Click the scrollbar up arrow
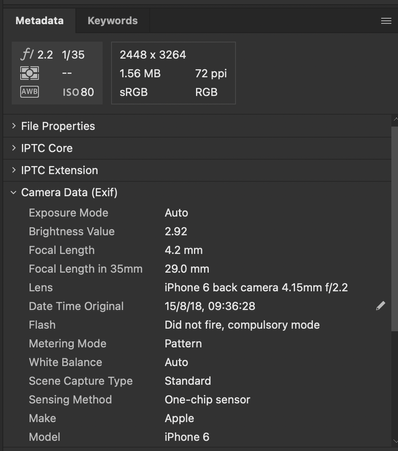Viewport: 398px width, 451px height. (395, 119)
